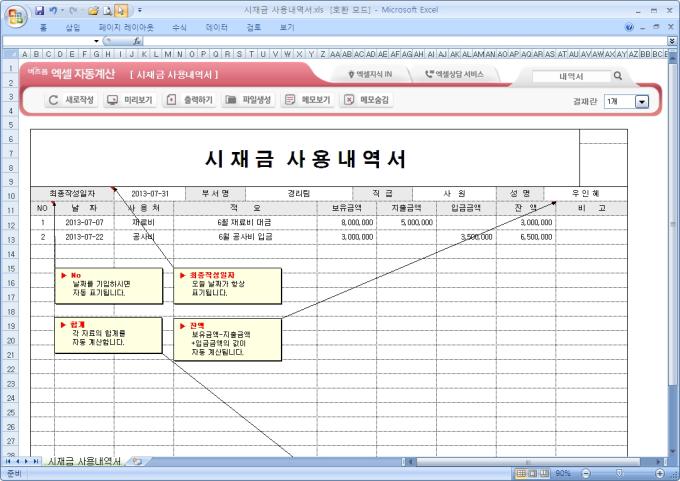Viewport: 680px width, 481px height.
Task: Open the Undo history dropdown arrow
Action: (62, 10)
